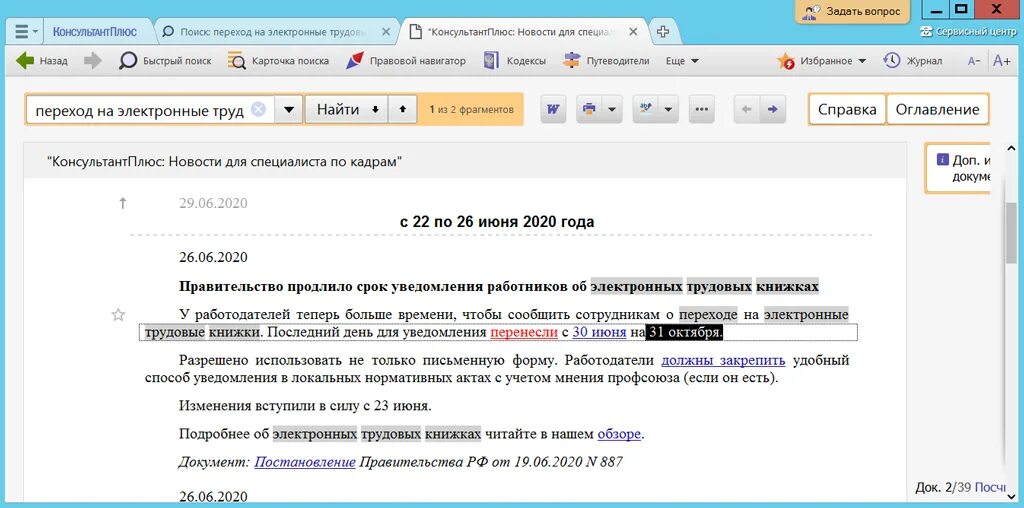Decrease font size with A-

pyautogui.click(x=974, y=61)
